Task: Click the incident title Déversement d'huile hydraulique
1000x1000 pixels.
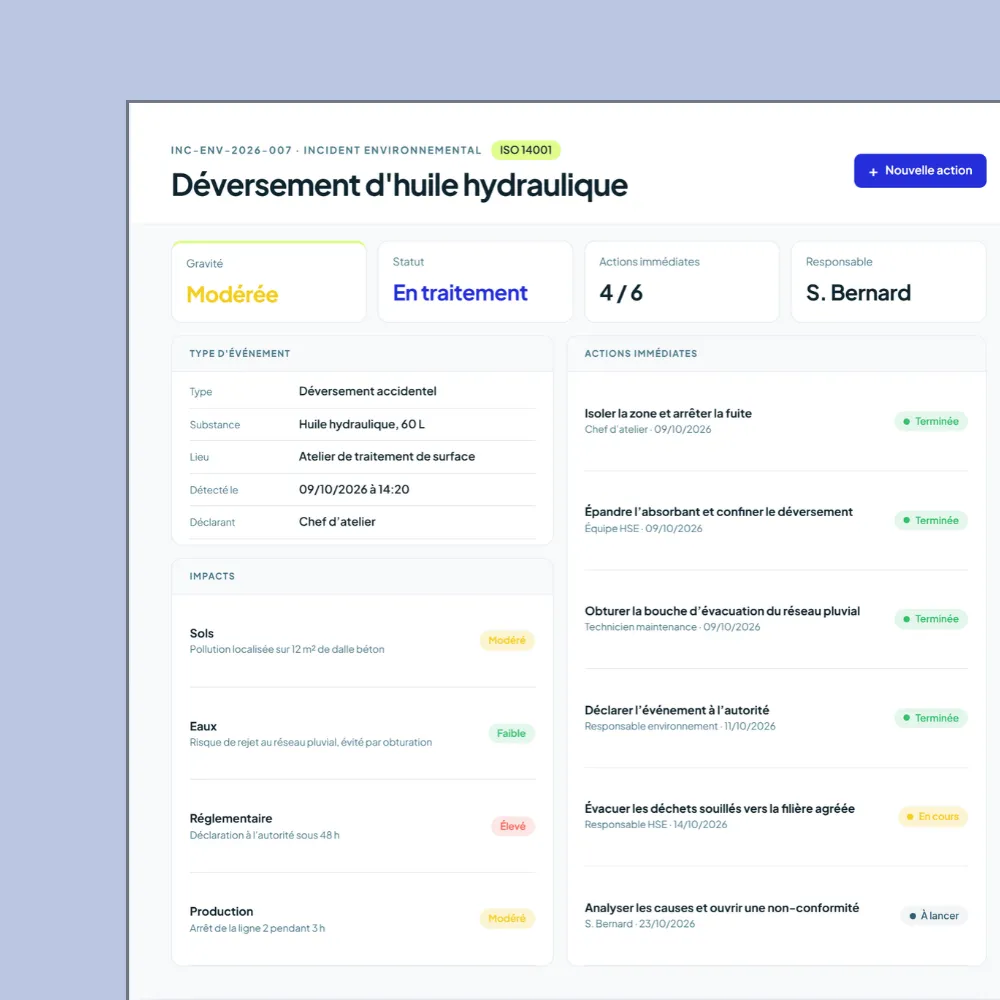Action: pos(399,186)
